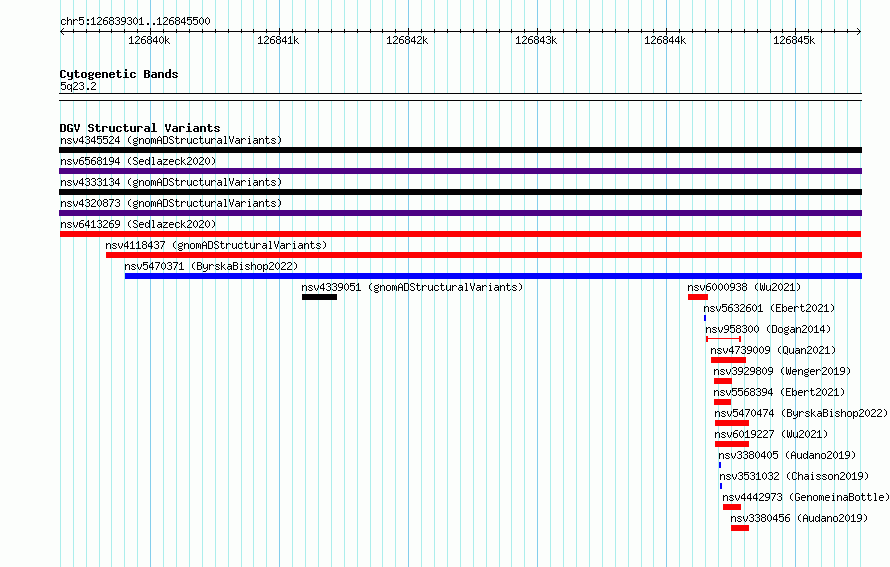Click the 126843k ruler tick label

536,40
